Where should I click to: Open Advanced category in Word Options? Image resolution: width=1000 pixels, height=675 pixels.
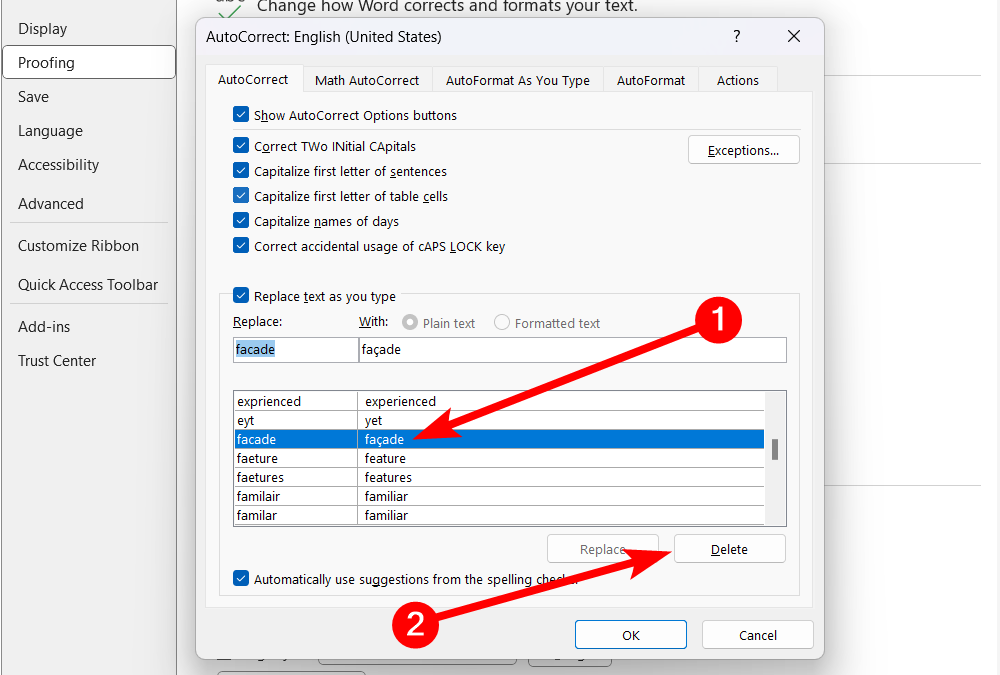click(89, 204)
